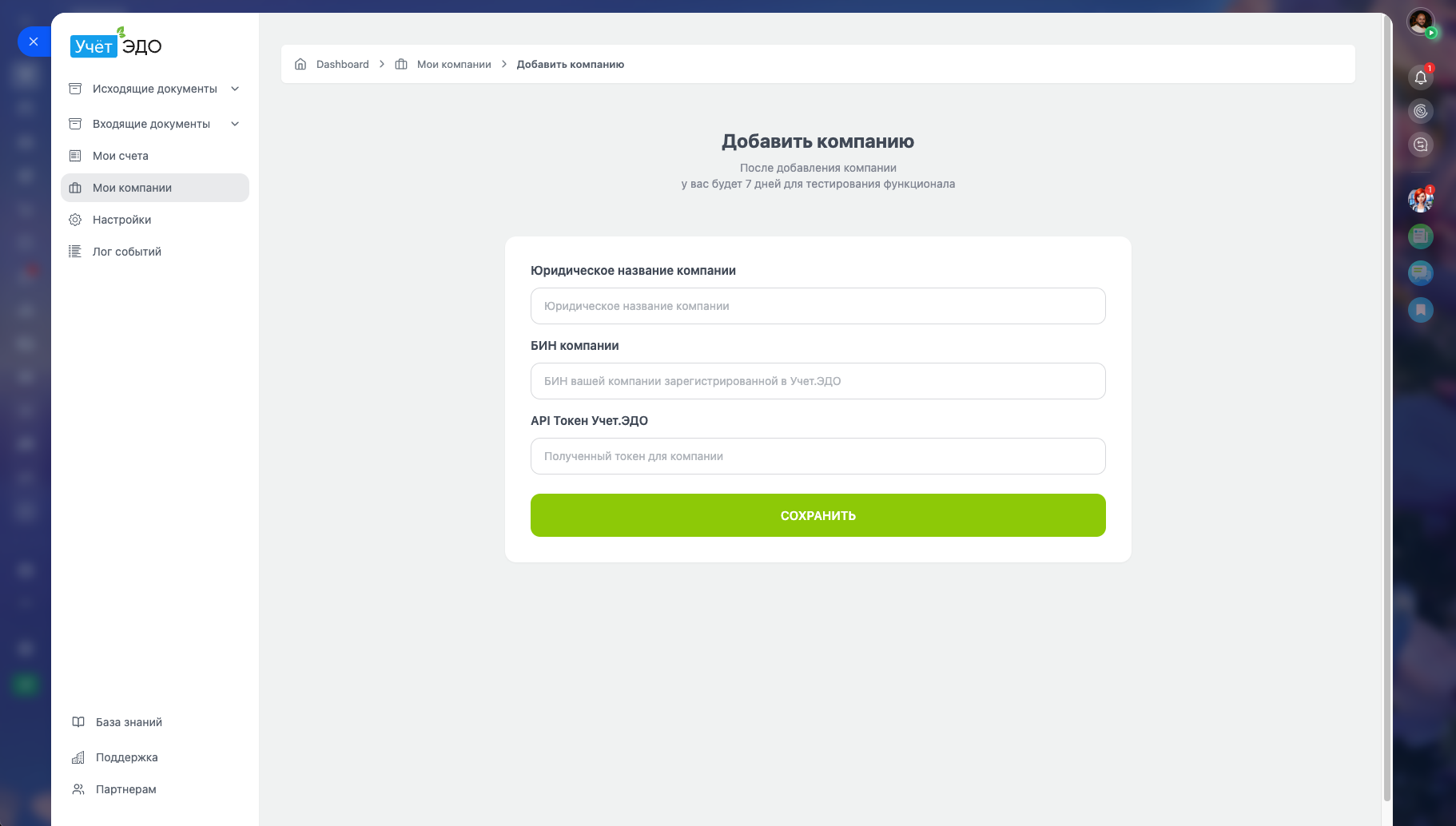Click the spiral icon below the bell
1456x826 pixels.
tap(1421, 111)
